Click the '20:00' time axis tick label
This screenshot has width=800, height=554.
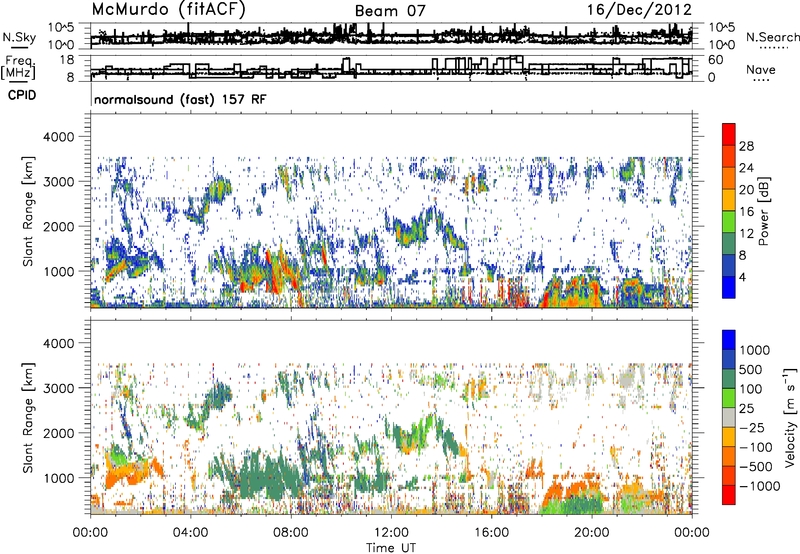(591, 533)
